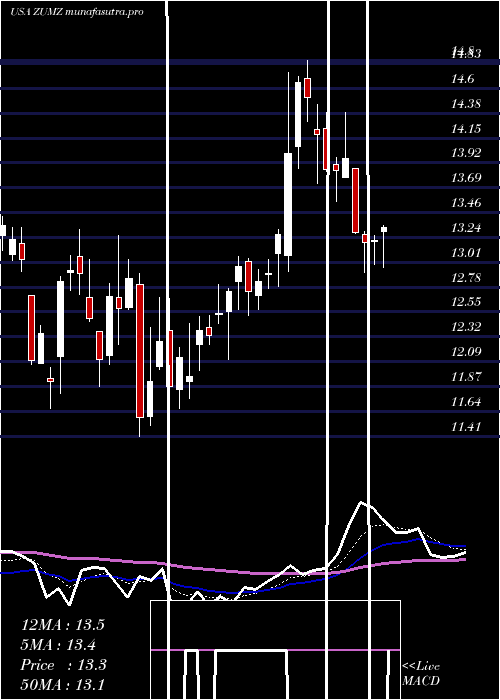Click the long red candlestick bottoming near 11.64
The width and height of the screenshot is (500, 700).
[x=140, y=350]
